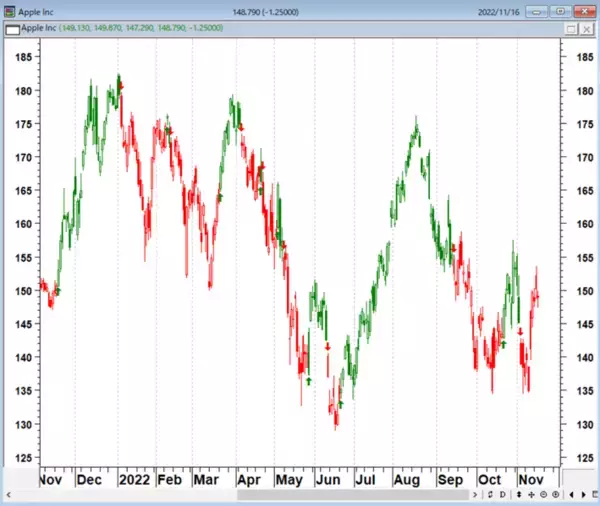The width and height of the screenshot is (600, 506).
Task: Click the Feb label on time axis
Action: pos(170,480)
